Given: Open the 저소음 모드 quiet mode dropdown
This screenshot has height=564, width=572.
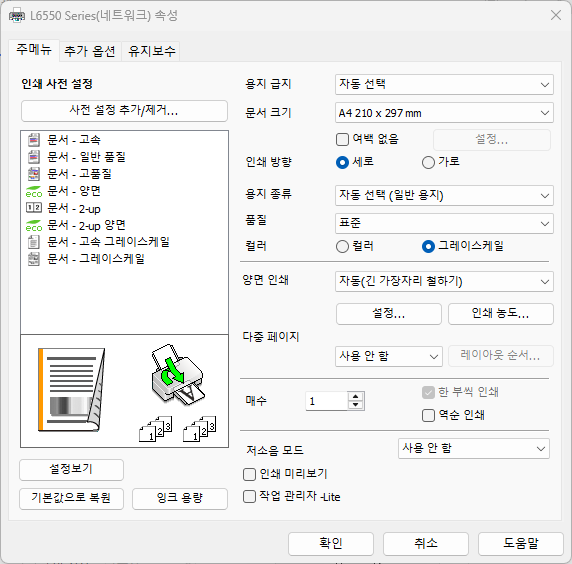Looking at the screenshot, I should (x=474, y=448).
